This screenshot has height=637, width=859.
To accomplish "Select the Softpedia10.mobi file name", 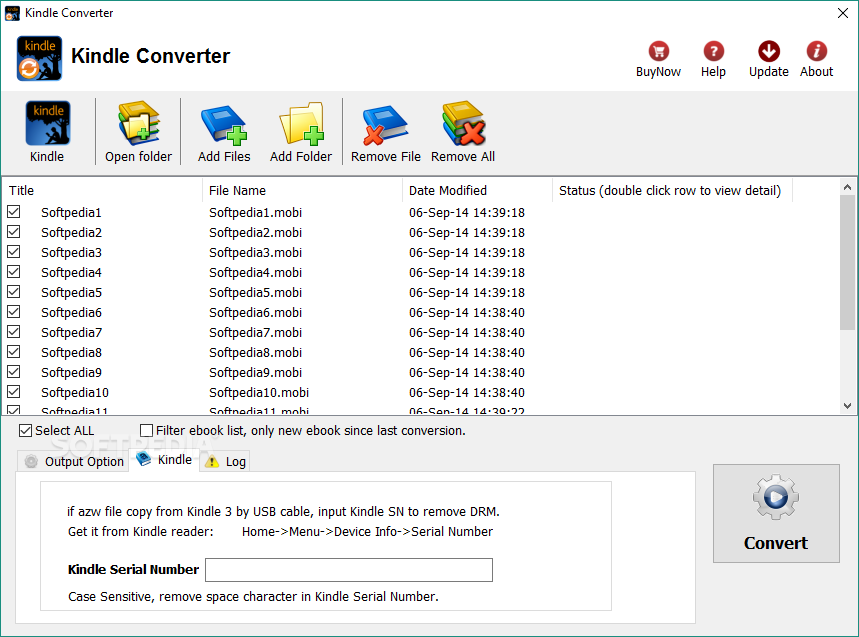I will tap(259, 393).
